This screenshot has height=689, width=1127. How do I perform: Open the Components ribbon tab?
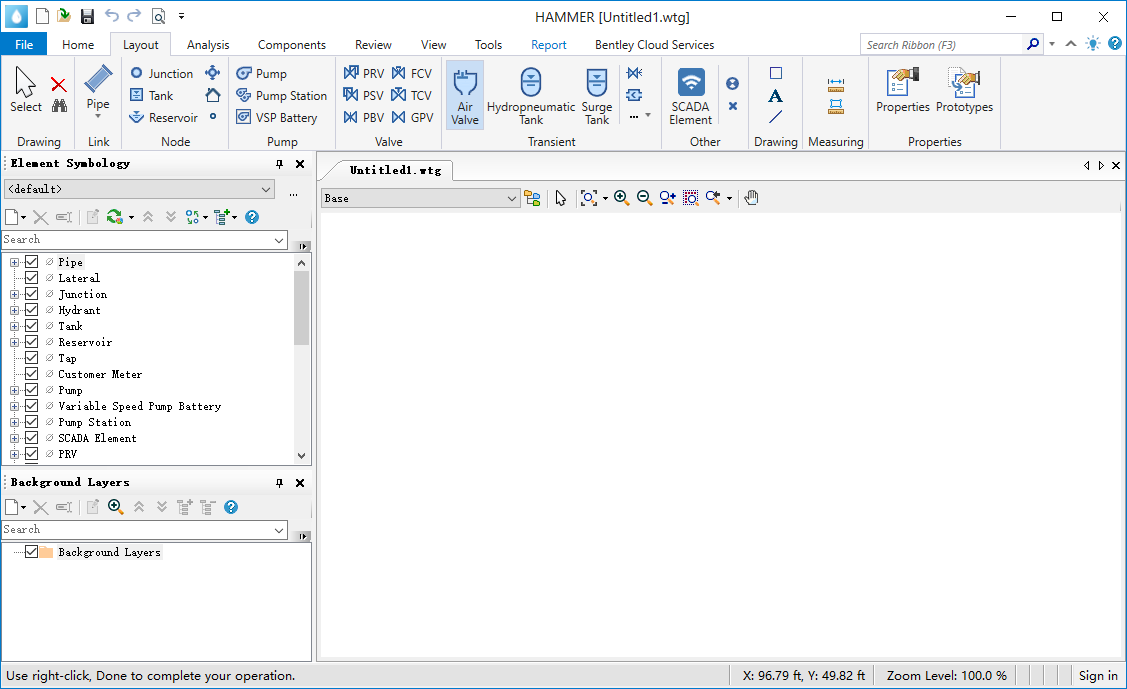[292, 45]
